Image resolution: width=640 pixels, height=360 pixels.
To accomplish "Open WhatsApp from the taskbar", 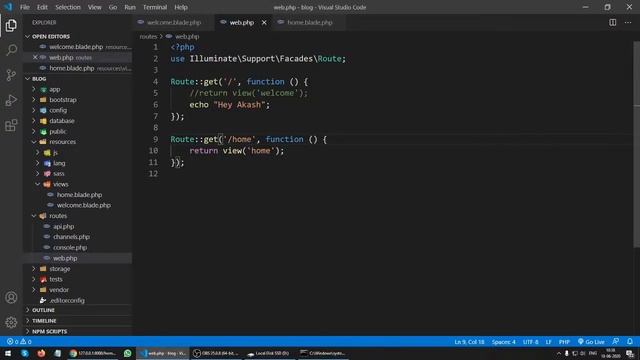I will pos(128,353).
